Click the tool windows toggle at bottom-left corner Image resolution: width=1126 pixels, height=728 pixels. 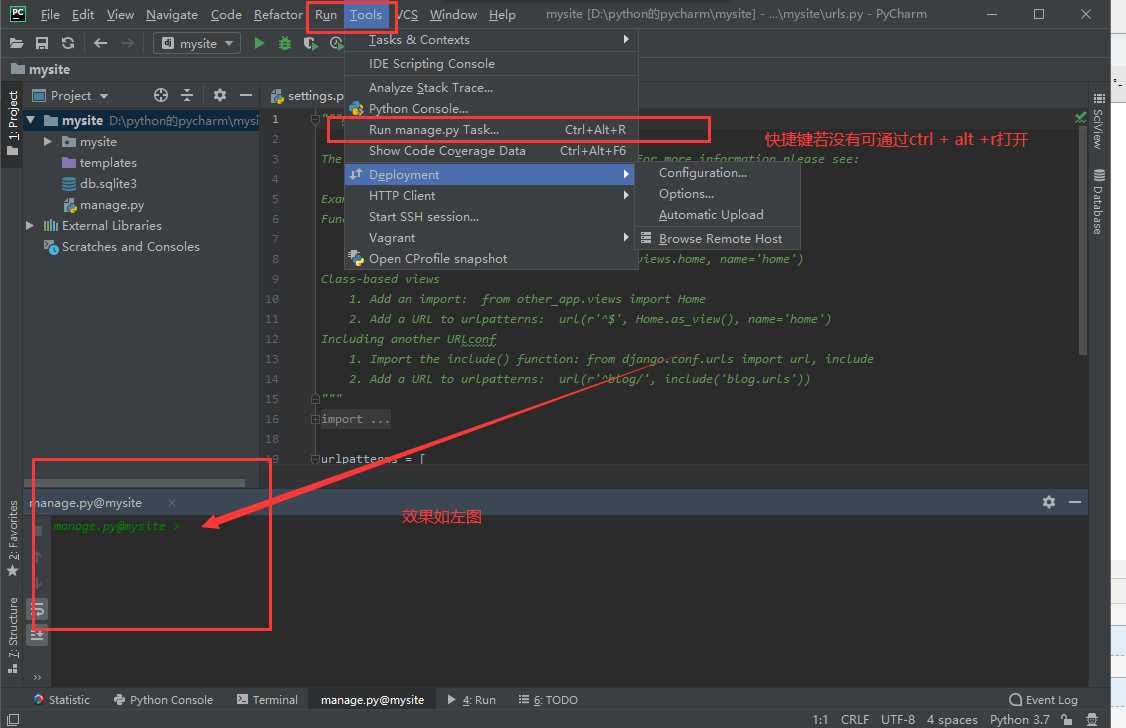pos(13,719)
